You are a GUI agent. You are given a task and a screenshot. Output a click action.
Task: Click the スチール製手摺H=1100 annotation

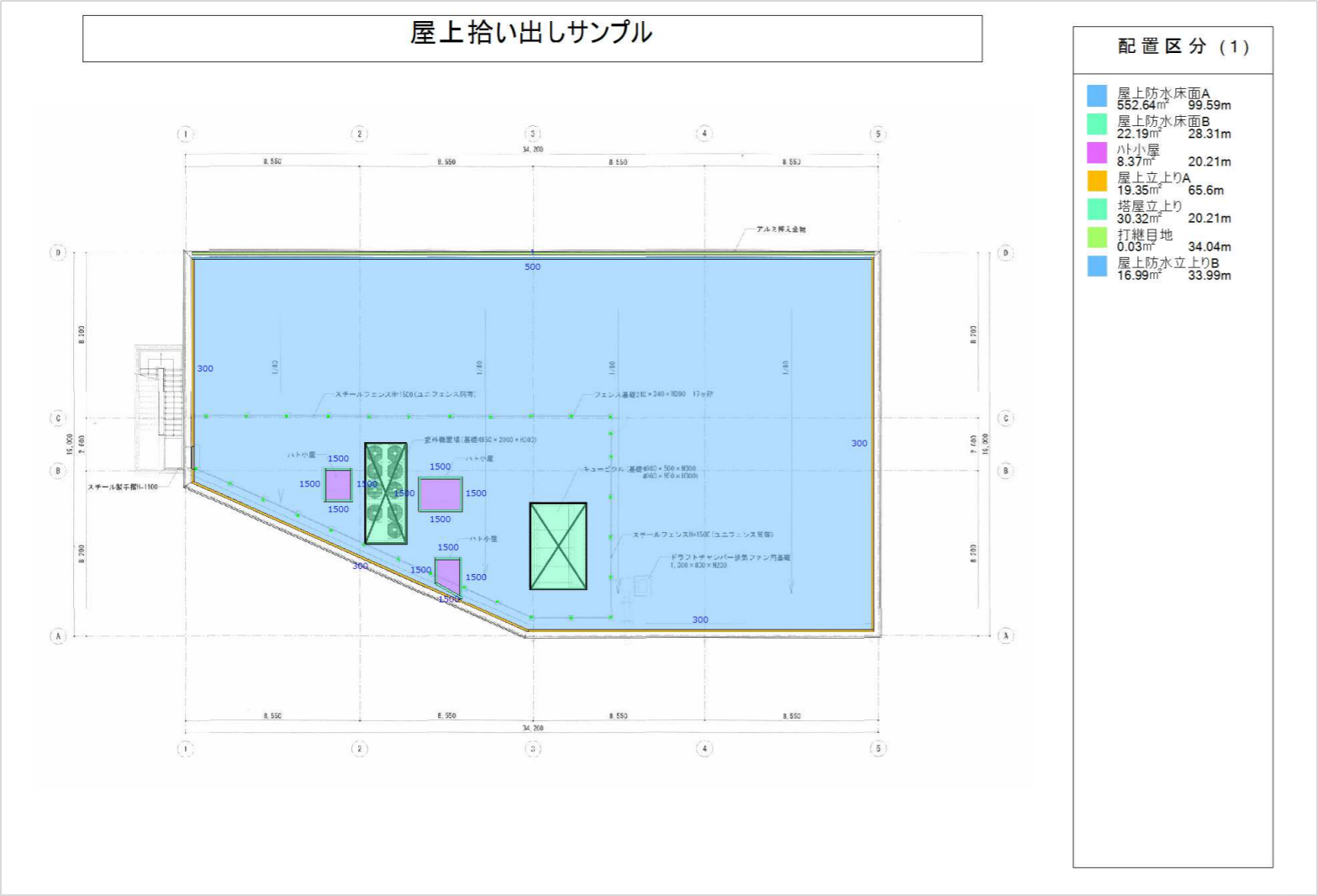pos(123,487)
